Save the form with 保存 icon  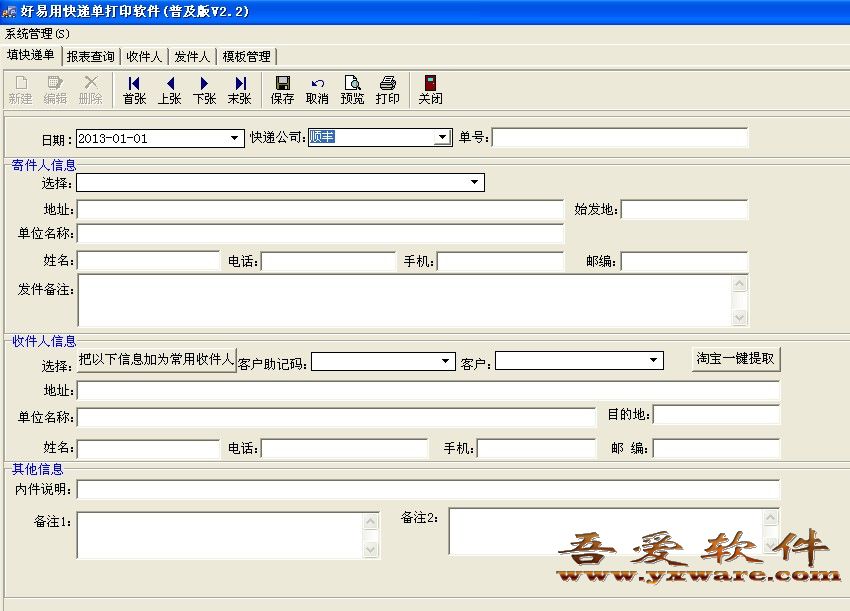coord(282,89)
